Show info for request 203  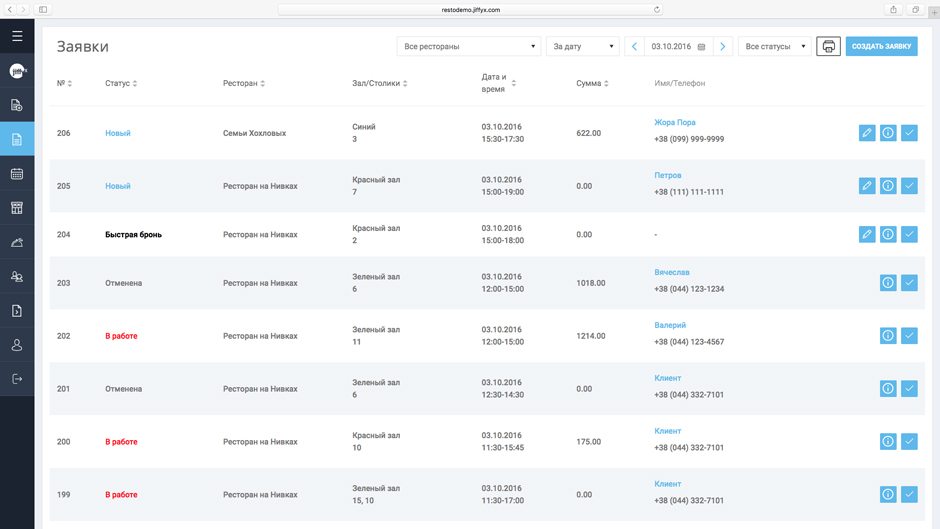click(x=888, y=283)
